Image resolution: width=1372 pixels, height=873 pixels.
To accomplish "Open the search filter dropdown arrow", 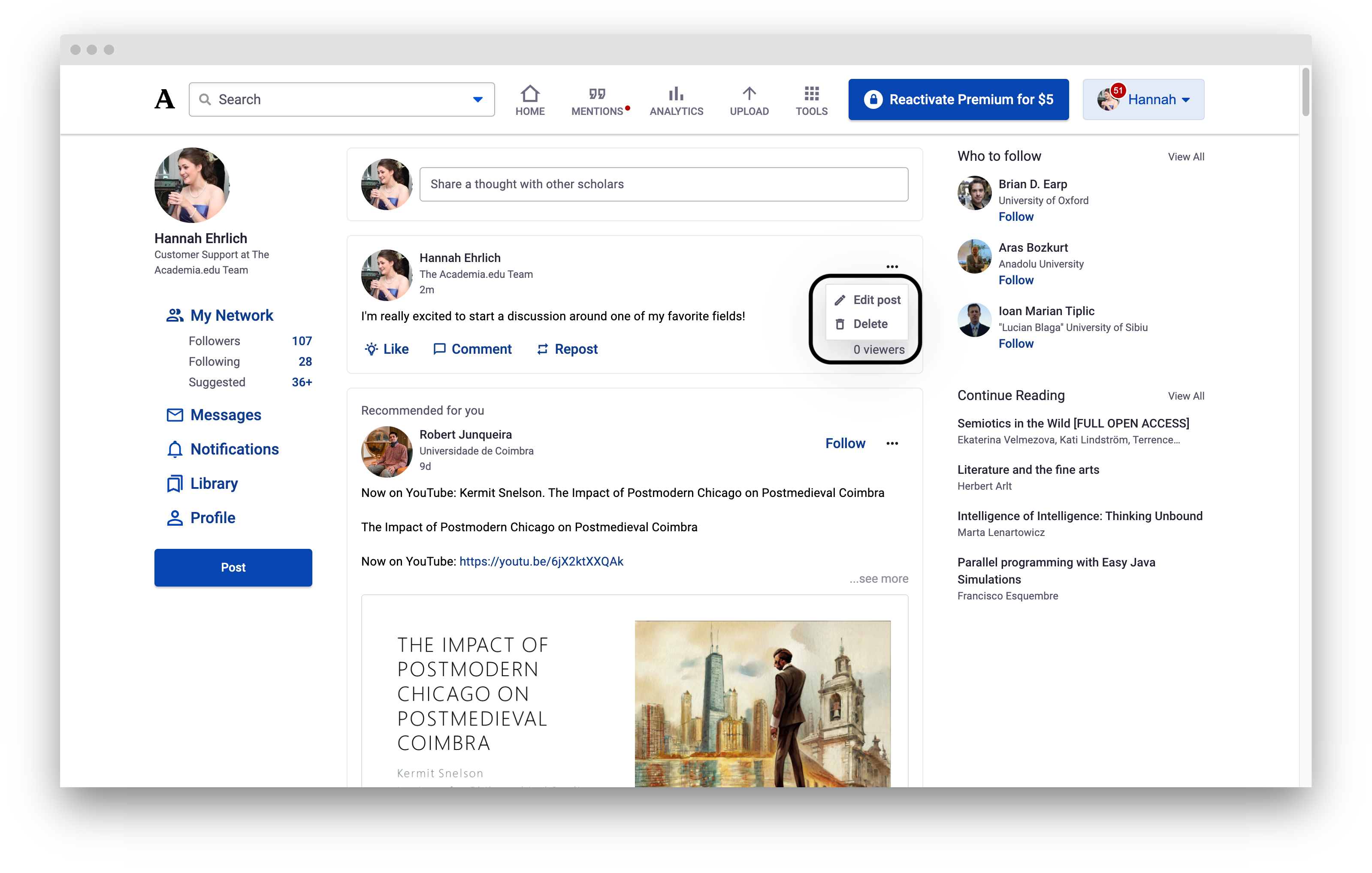I will point(477,99).
